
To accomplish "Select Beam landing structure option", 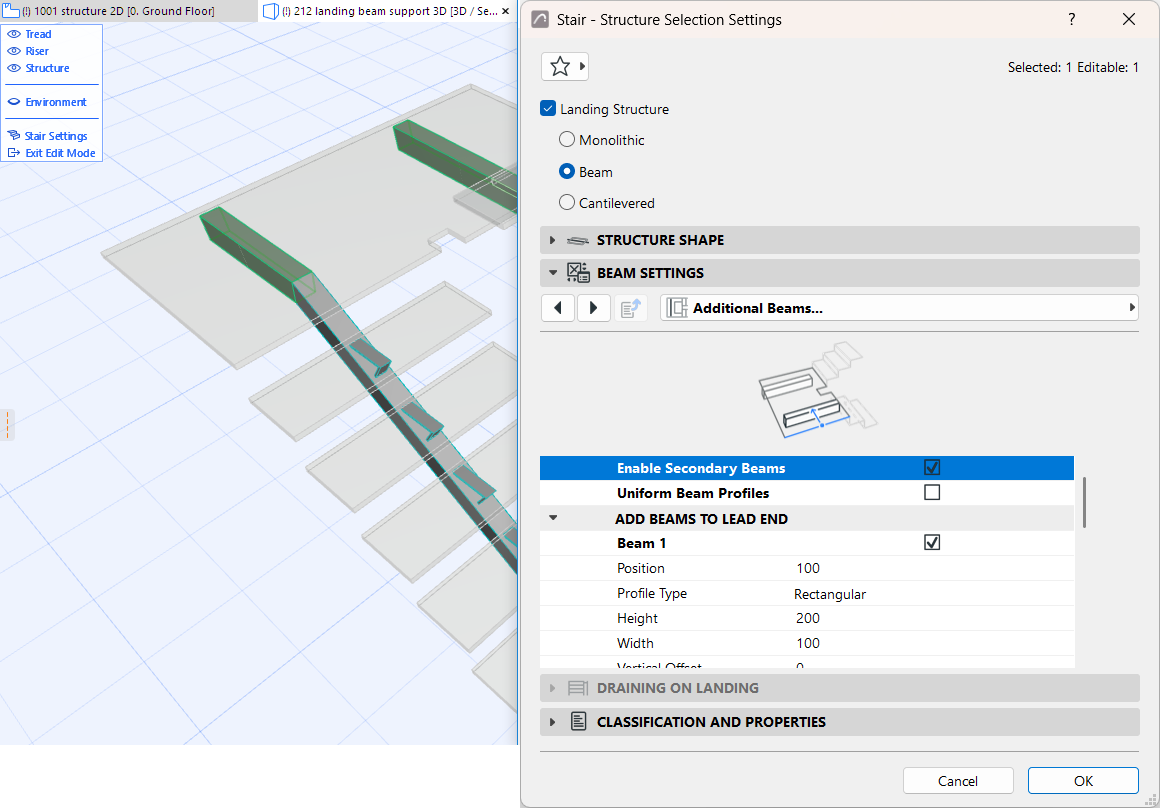I will [567, 172].
